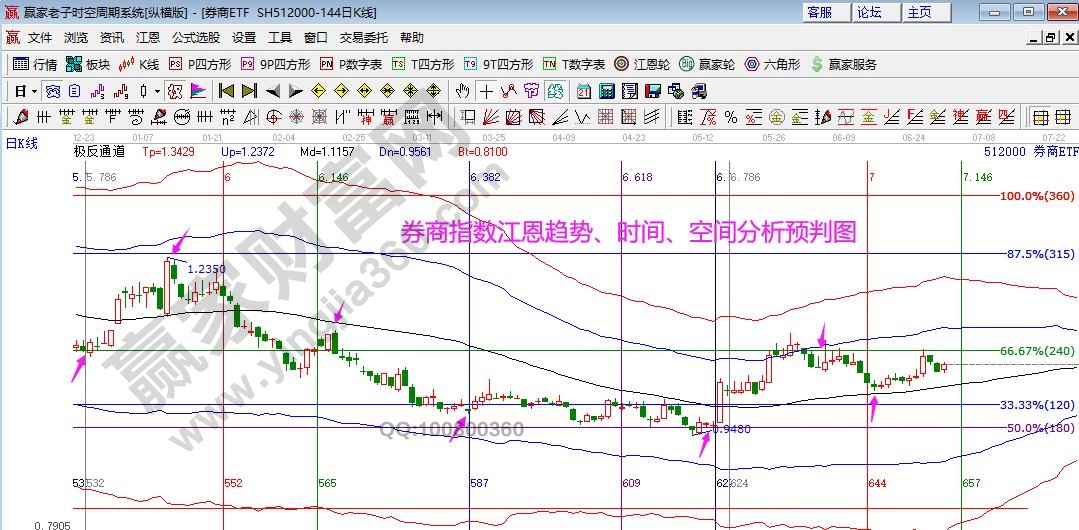Open the 行情 market quotes view

click(34, 64)
